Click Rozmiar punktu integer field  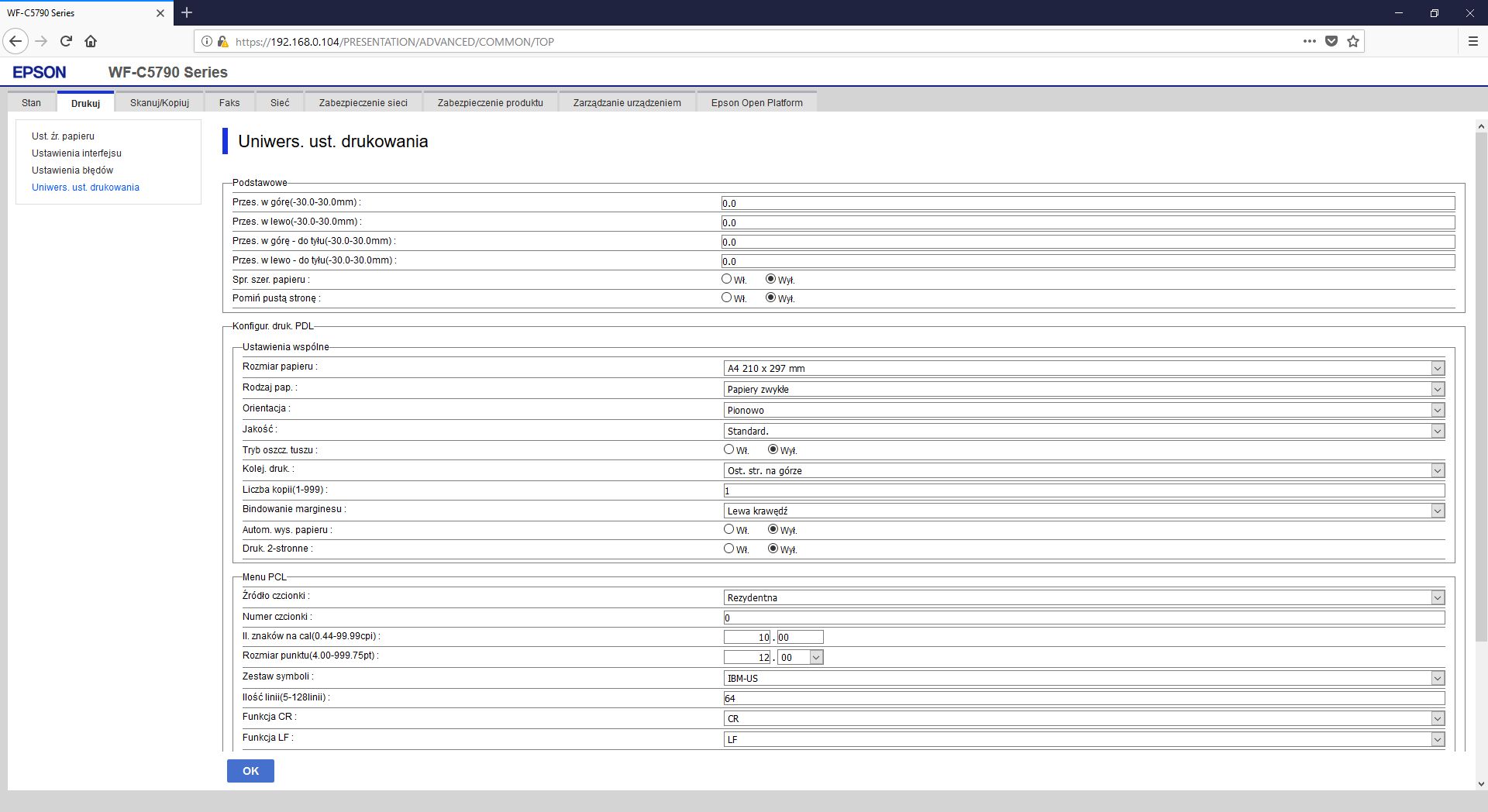tap(748, 657)
